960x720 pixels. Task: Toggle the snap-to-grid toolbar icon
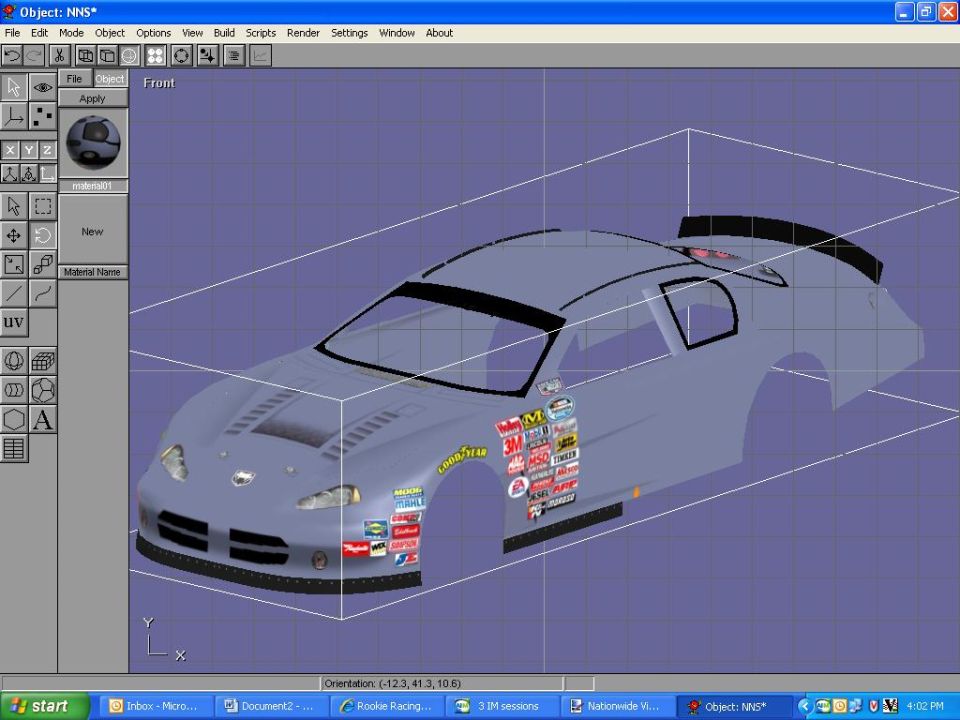(208, 56)
